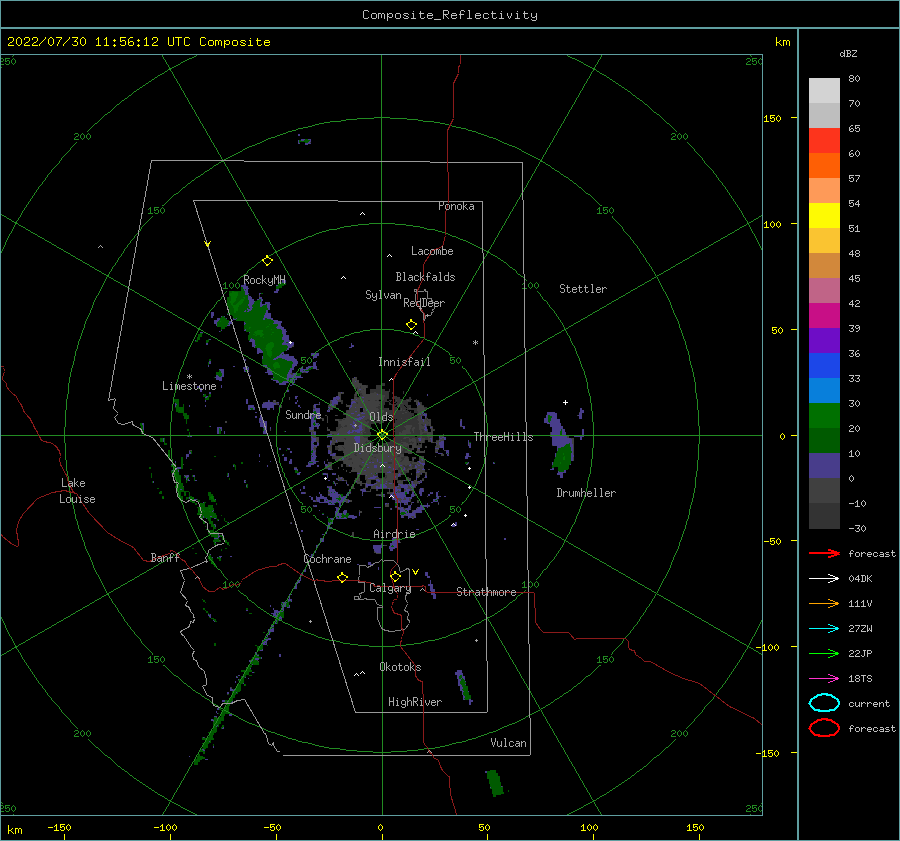
Task: Click the green echo east of HighRiver
Action: [464, 686]
